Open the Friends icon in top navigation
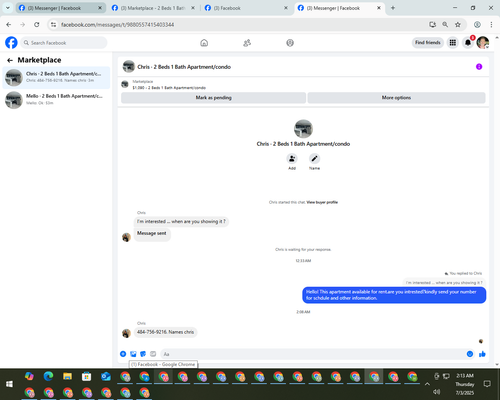This screenshot has height=400, width=500. [x=247, y=43]
